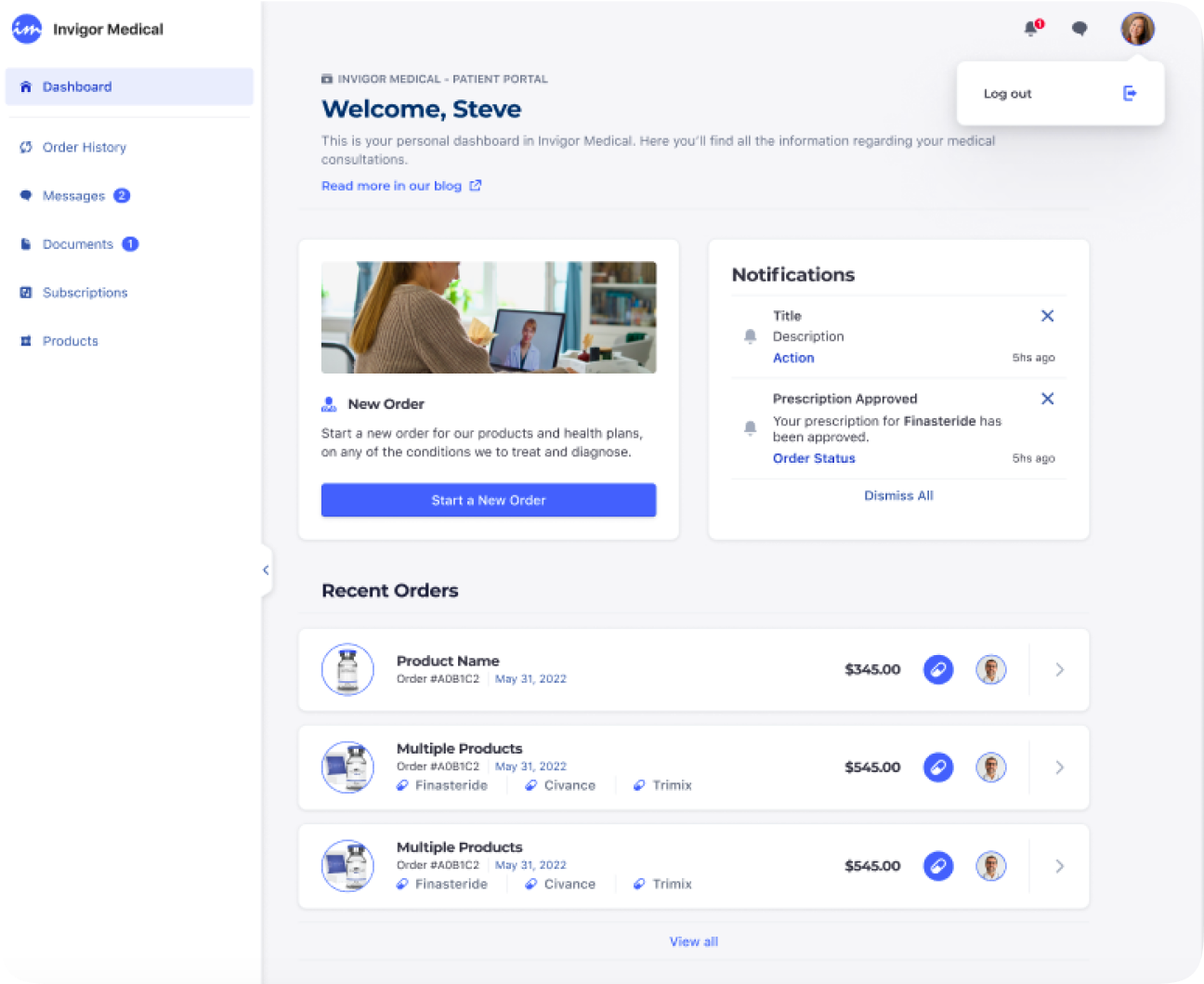
Task: Click the Messages unread badge 2
Action: pyautogui.click(x=122, y=195)
